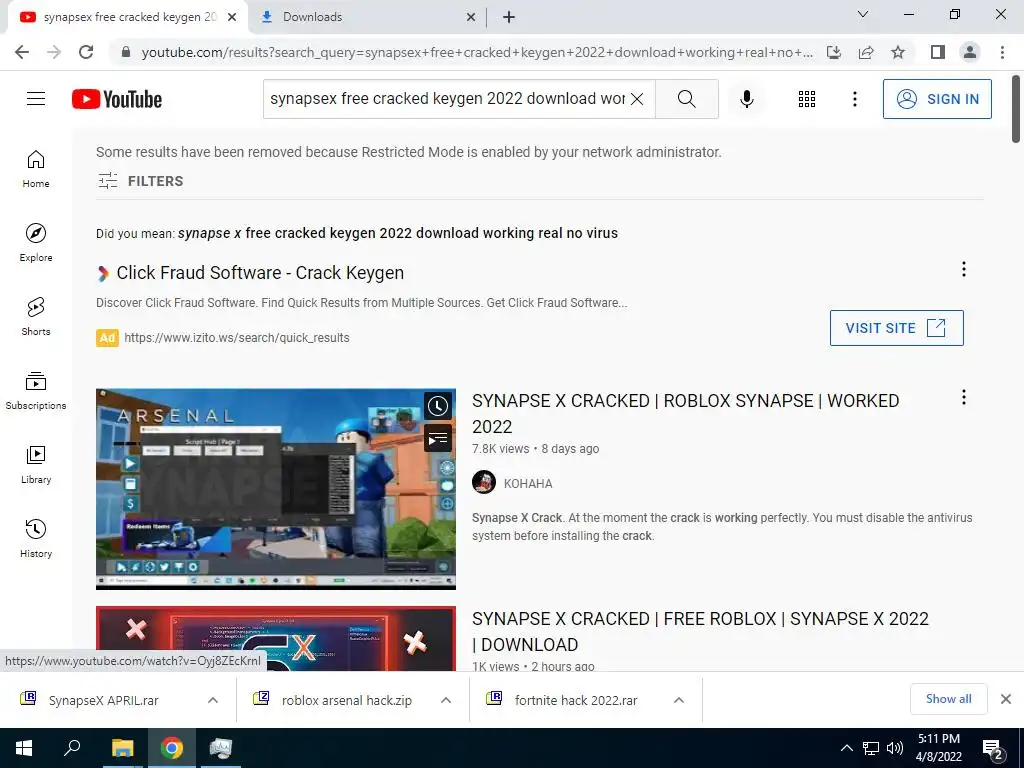Screen dimensions: 1024x768
Task: Bookmark this page with star
Action: [898, 52]
